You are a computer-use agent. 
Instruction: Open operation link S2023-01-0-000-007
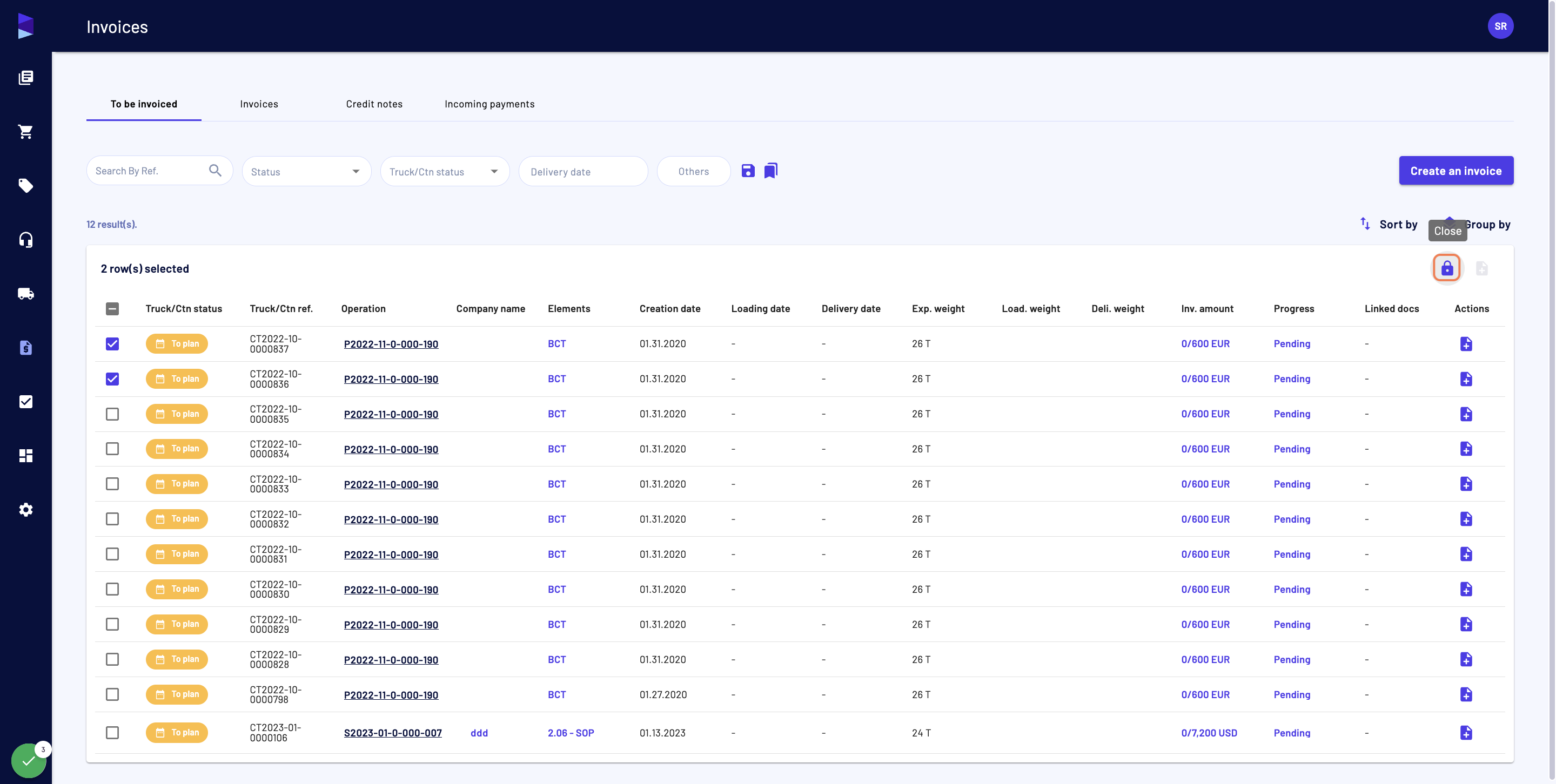pos(393,733)
